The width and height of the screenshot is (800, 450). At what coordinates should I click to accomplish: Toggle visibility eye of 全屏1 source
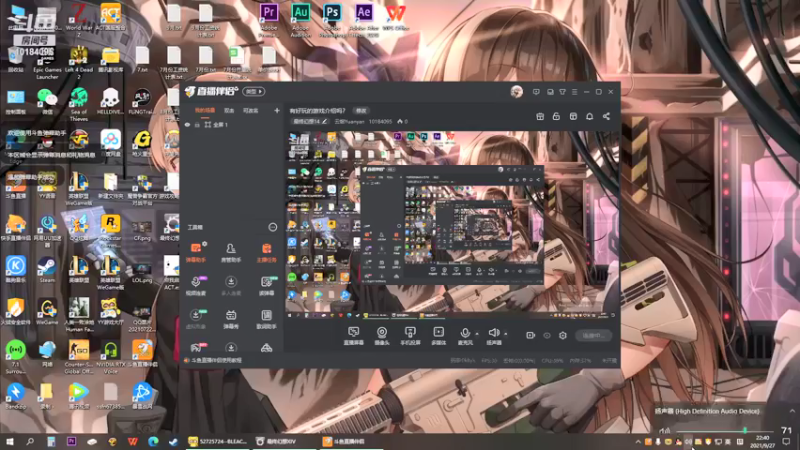pyautogui.click(x=187, y=124)
